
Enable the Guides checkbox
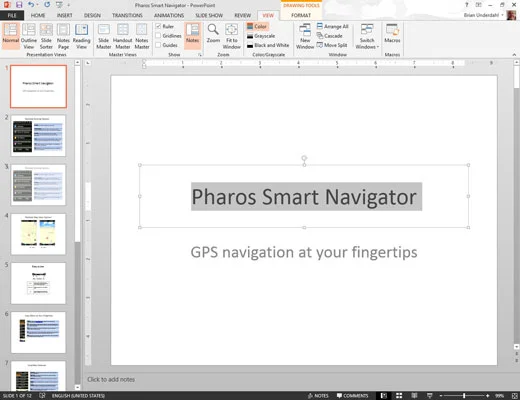pyautogui.click(x=158, y=45)
